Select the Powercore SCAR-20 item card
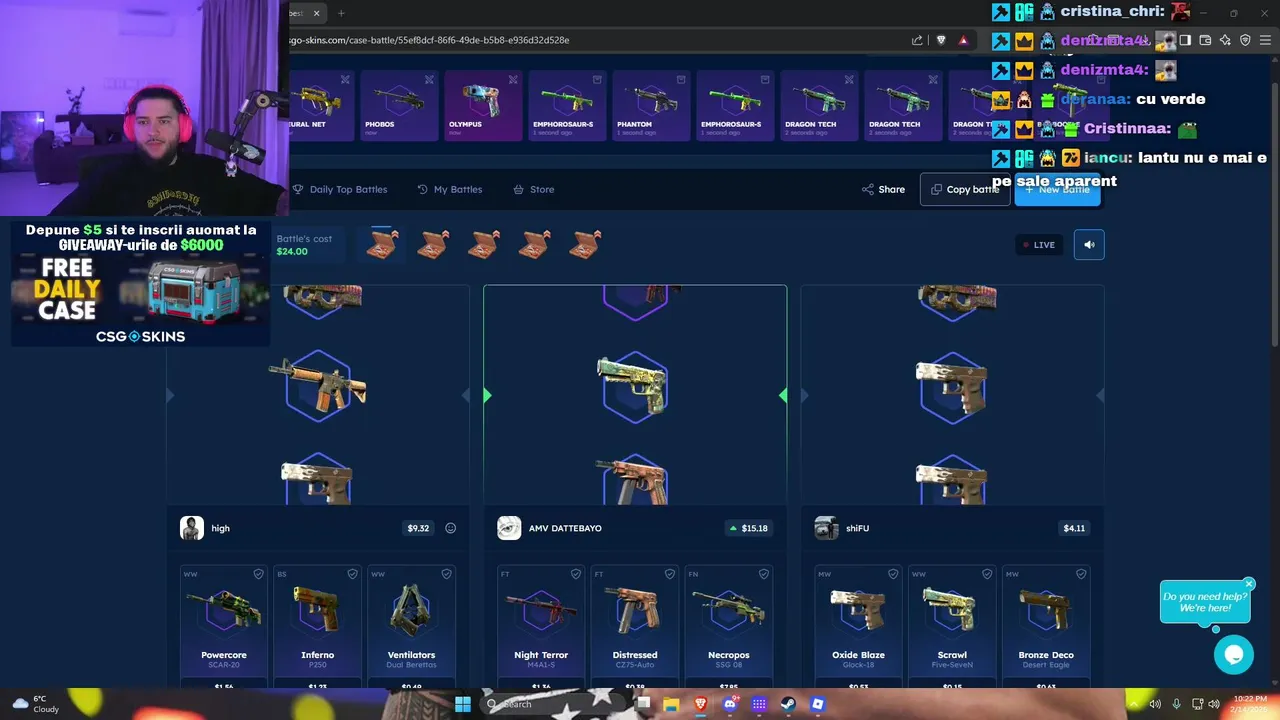The image size is (1280, 720). point(224,627)
